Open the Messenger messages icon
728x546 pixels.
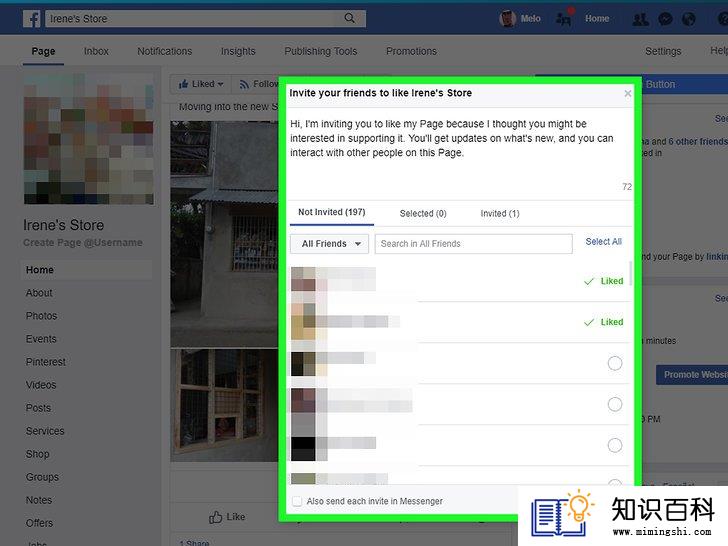coord(665,19)
